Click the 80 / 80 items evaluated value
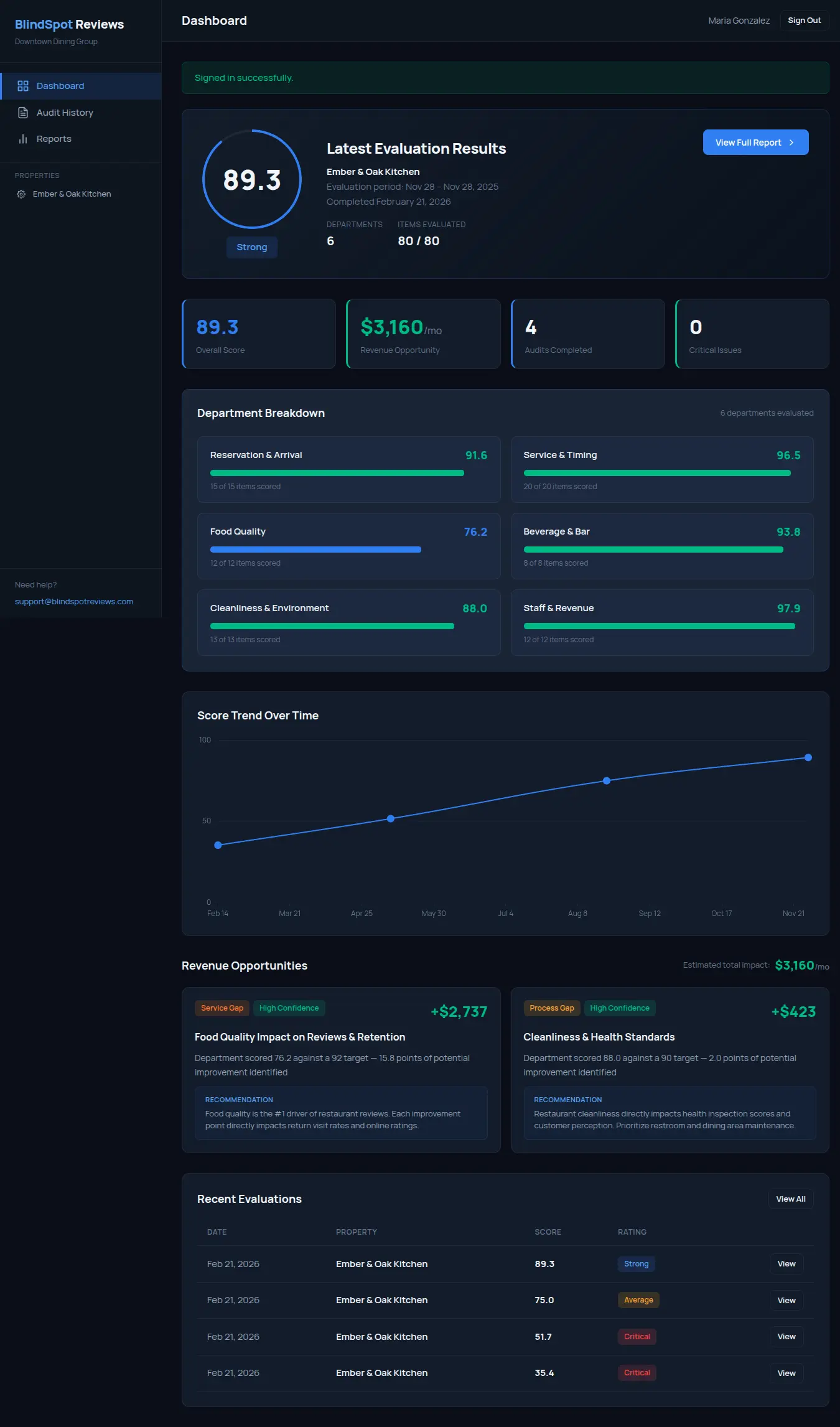Image resolution: width=840 pixels, height=1427 pixels. 419,241
